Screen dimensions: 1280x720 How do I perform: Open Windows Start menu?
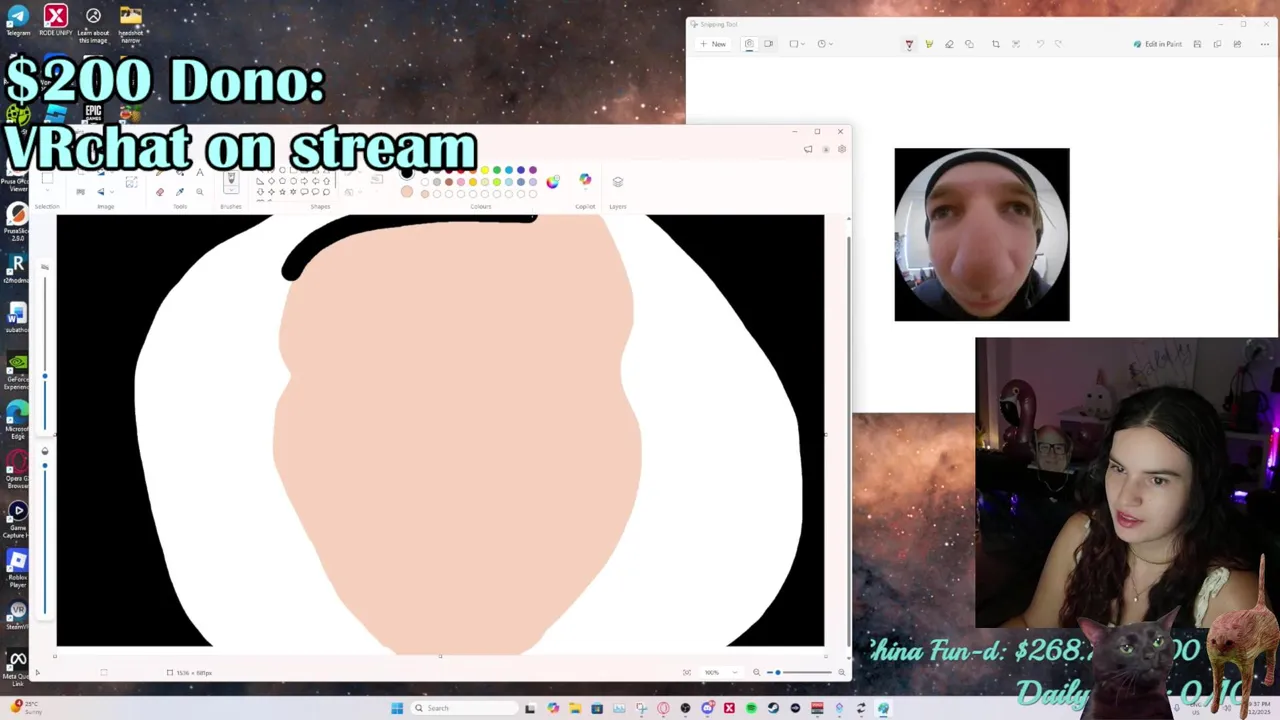(x=397, y=708)
